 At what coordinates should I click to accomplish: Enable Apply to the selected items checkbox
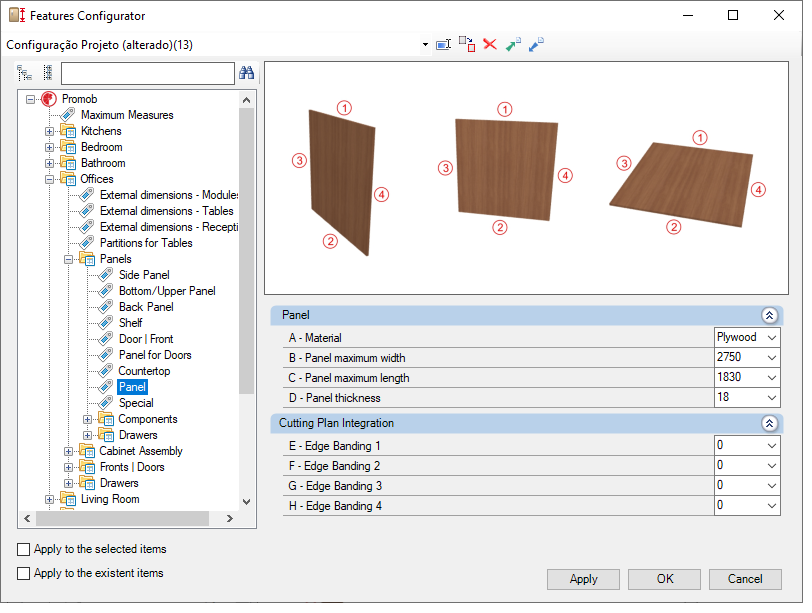point(23,549)
